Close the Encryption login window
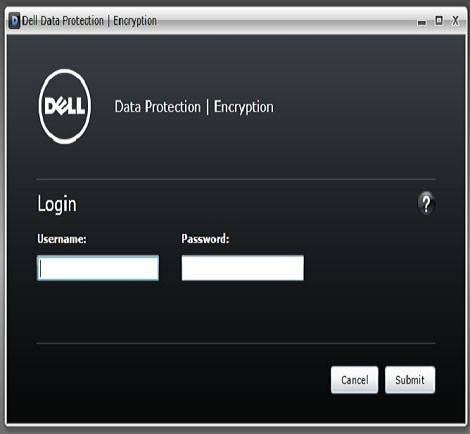 [455, 21]
